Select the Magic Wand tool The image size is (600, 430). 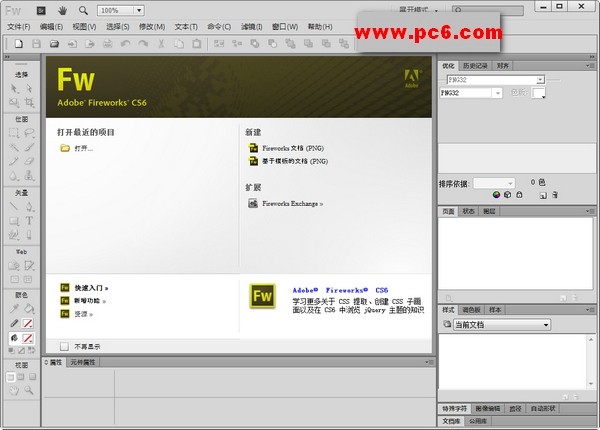[14, 147]
